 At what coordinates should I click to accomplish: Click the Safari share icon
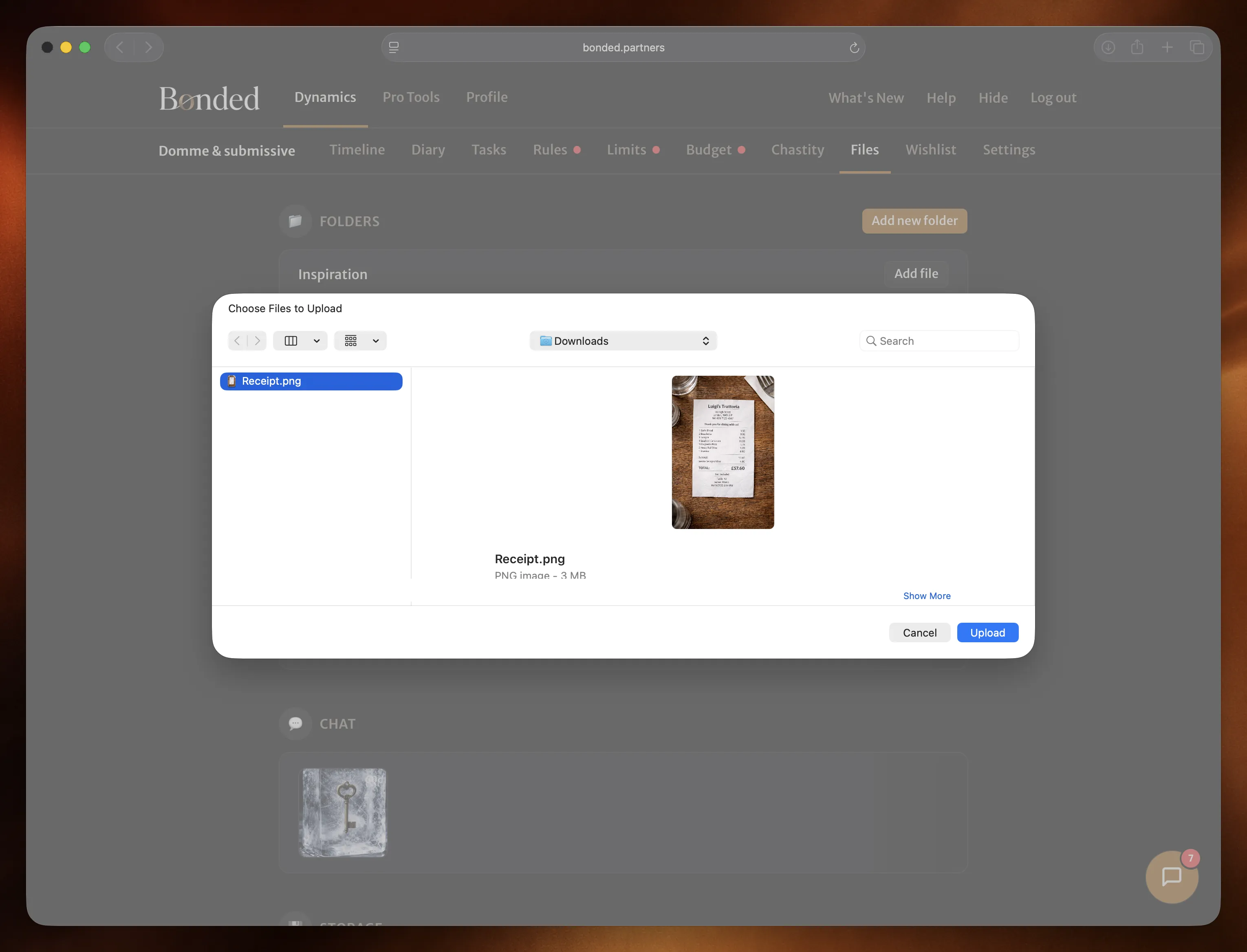point(1137,47)
